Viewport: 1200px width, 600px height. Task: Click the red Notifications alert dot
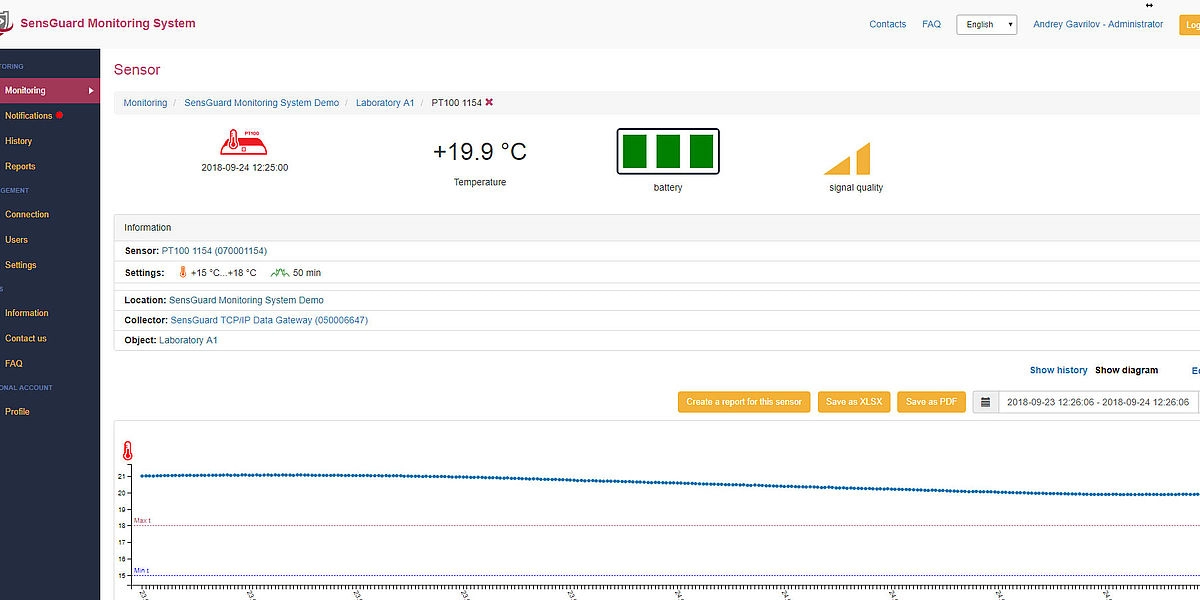coord(60,115)
